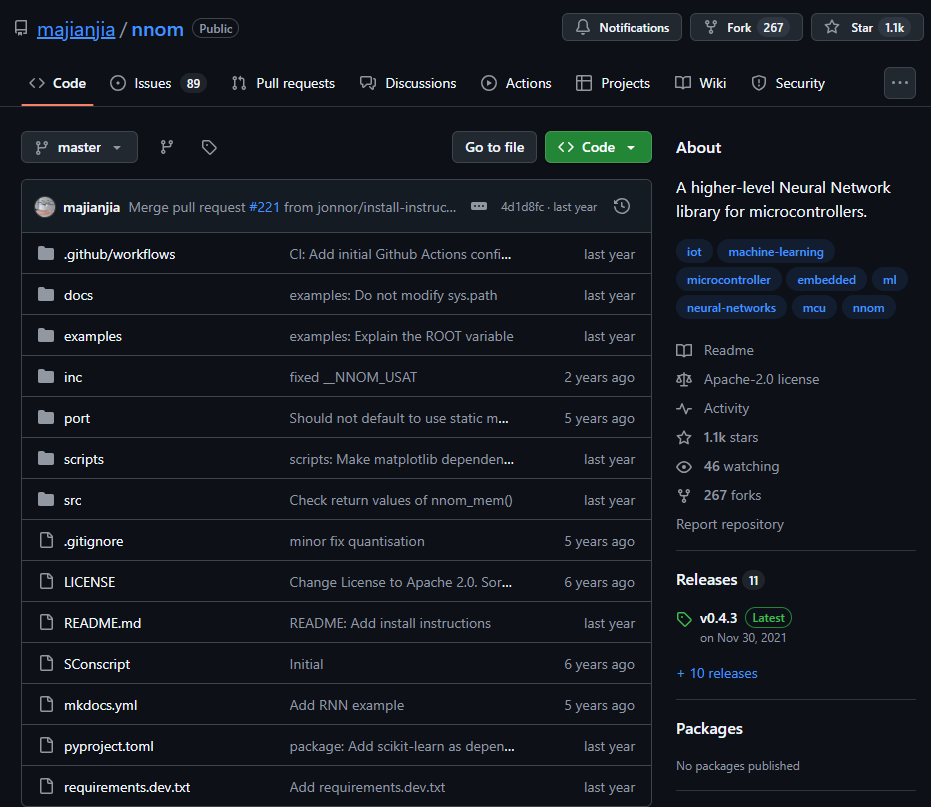Click the README.md file icon
Viewport: 931px width, 807px height.
(x=46, y=622)
